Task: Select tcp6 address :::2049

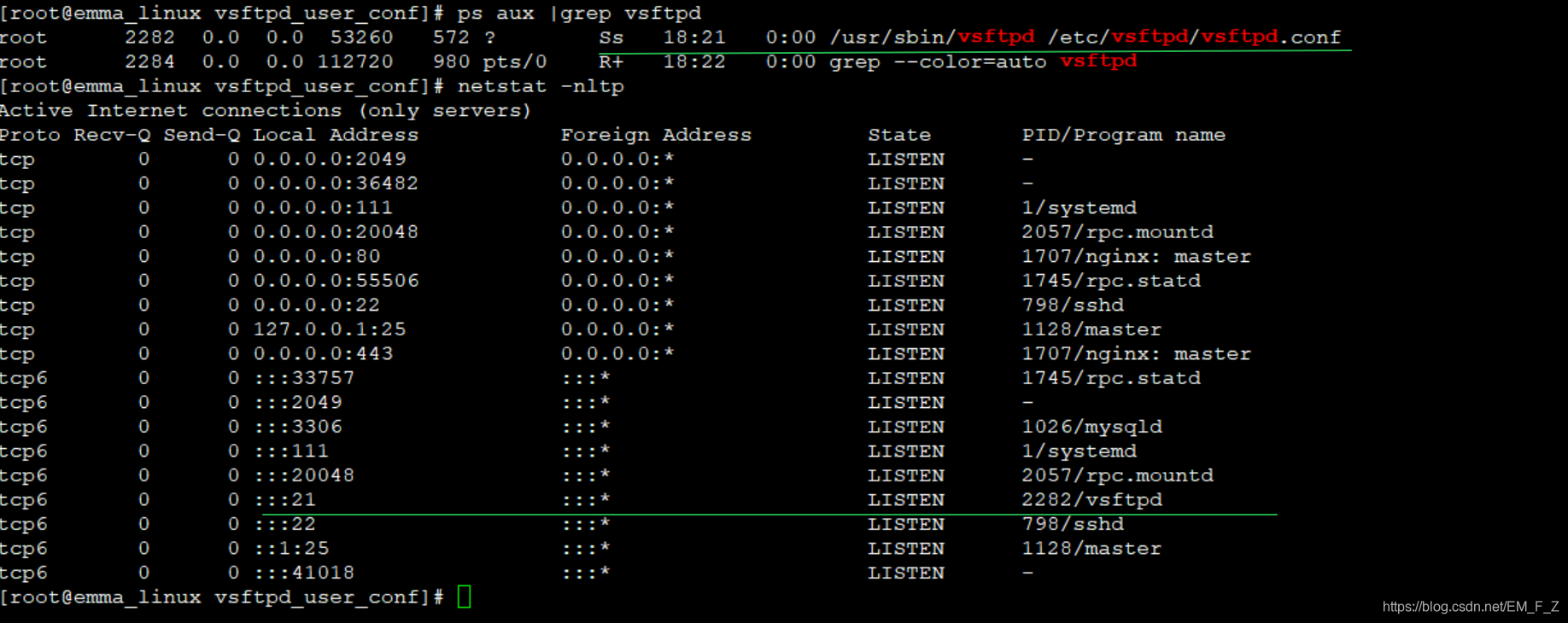Action: click(297, 403)
